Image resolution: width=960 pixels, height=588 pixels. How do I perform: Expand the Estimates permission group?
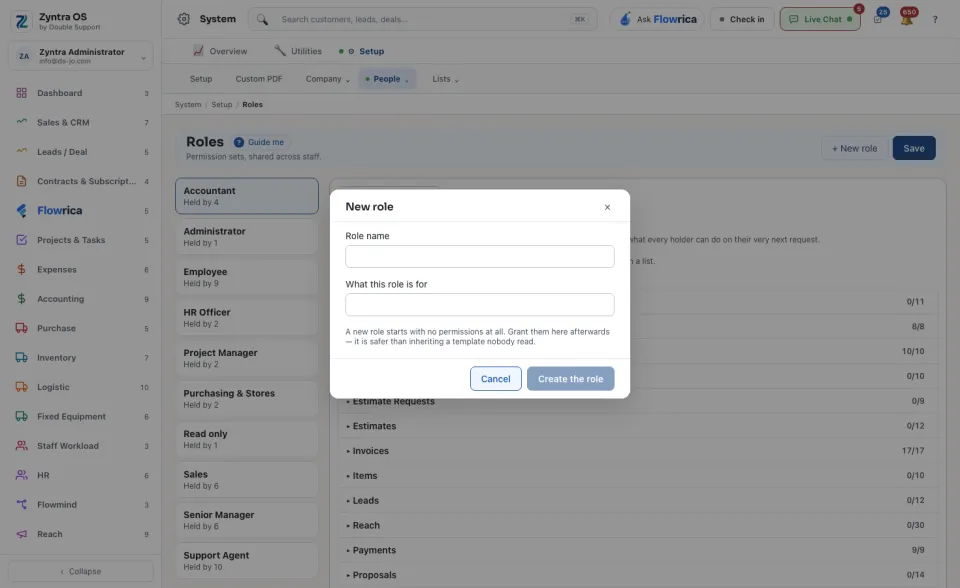click(x=636, y=426)
